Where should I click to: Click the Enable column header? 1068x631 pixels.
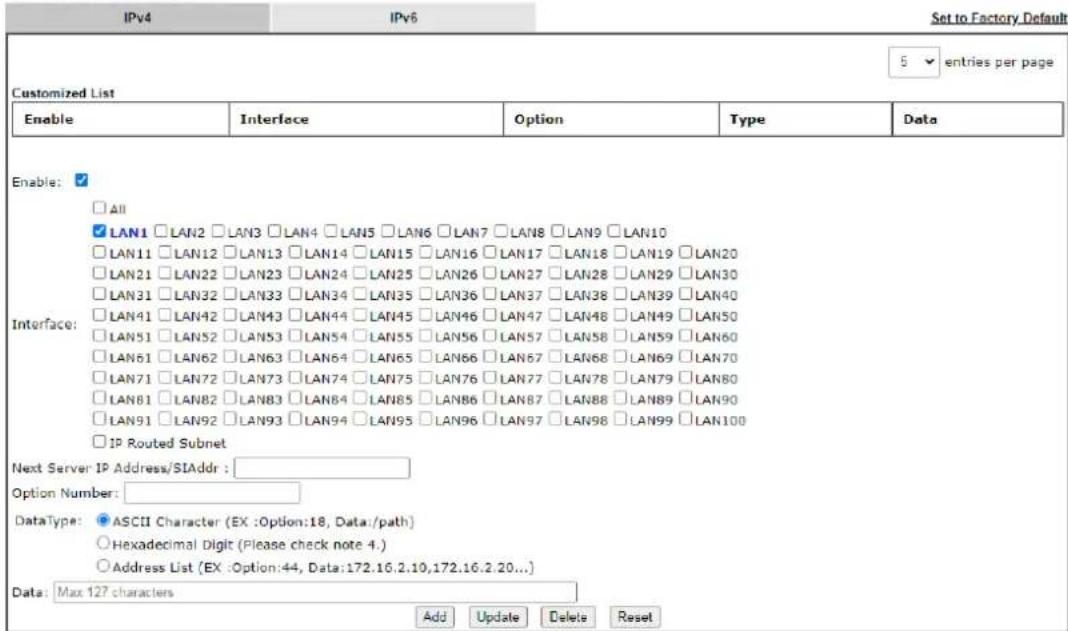121,119
